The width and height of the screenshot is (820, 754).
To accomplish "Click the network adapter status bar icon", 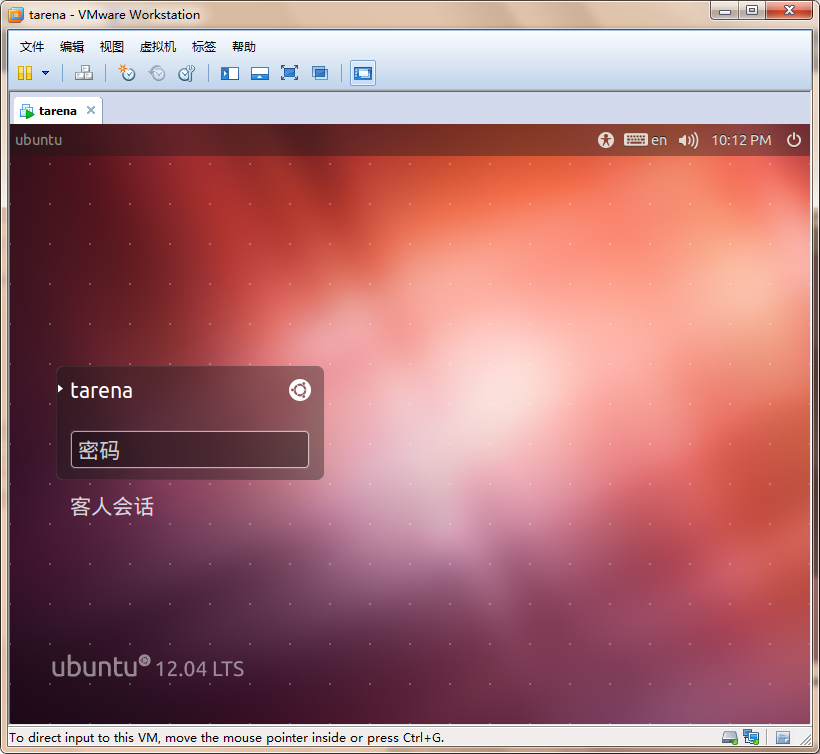I will 751,738.
